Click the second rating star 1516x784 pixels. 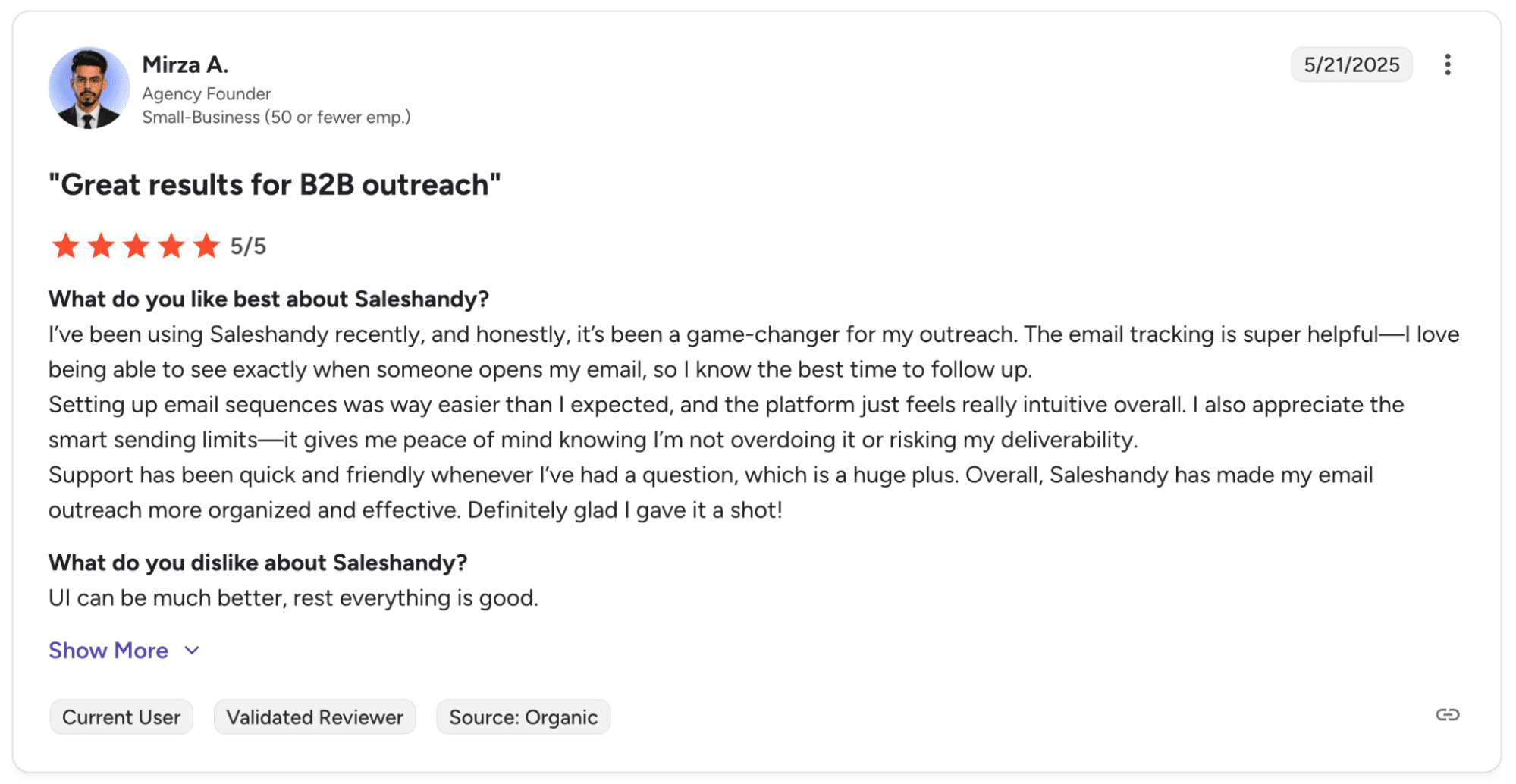point(101,246)
